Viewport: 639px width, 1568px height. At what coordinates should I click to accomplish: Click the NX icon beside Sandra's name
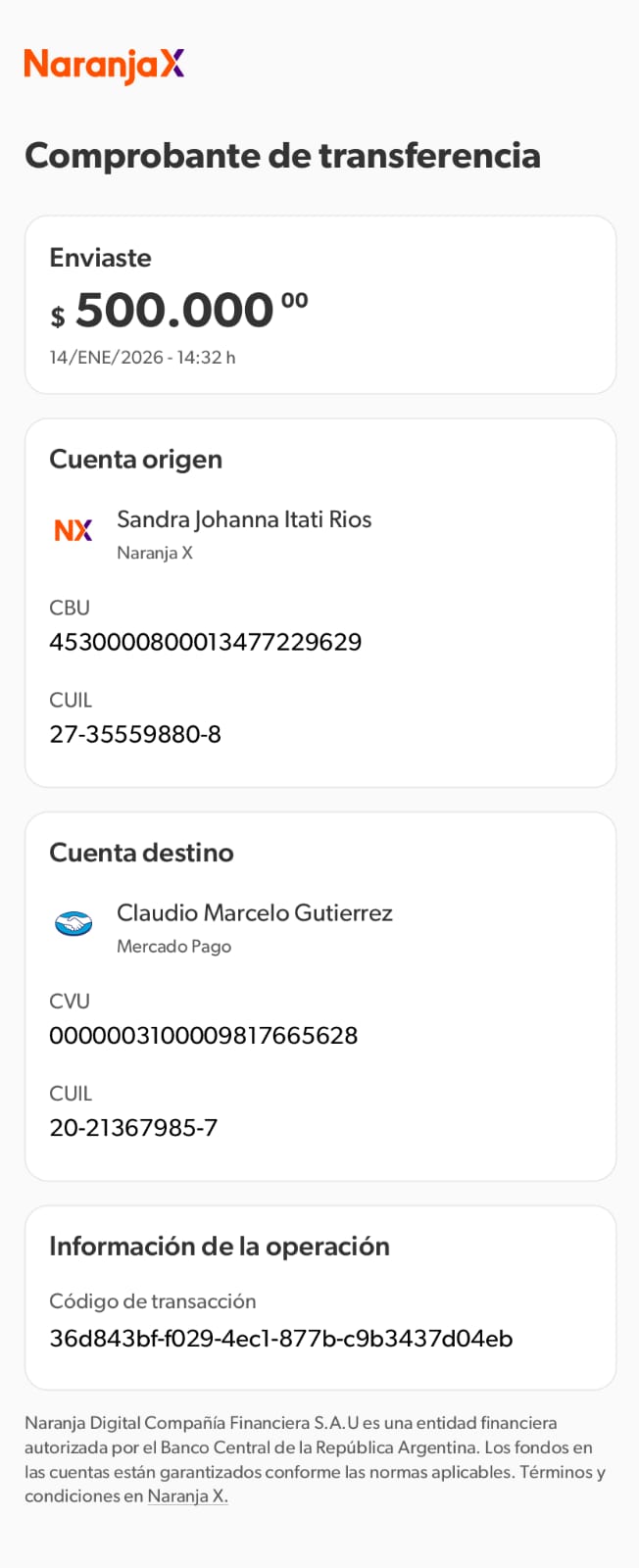pyautogui.click(x=74, y=530)
